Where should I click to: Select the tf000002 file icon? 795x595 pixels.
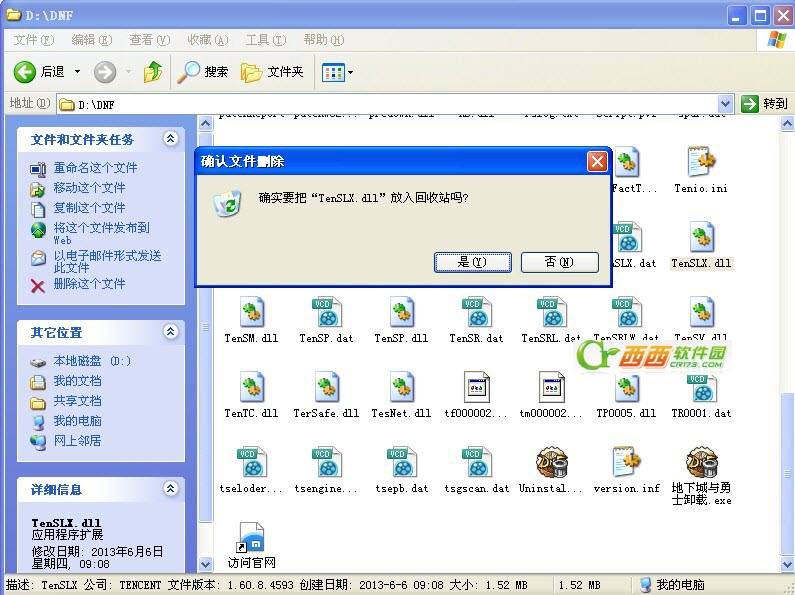coord(477,387)
